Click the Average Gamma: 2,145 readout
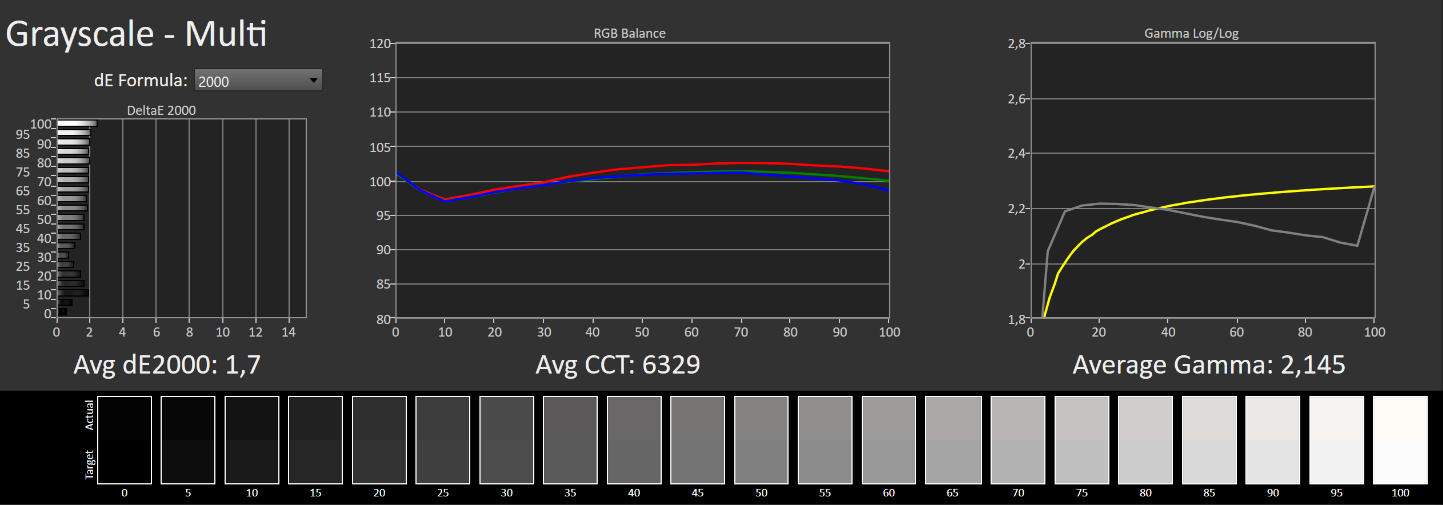Image resolution: width=1443 pixels, height=505 pixels. [x=1208, y=365]
